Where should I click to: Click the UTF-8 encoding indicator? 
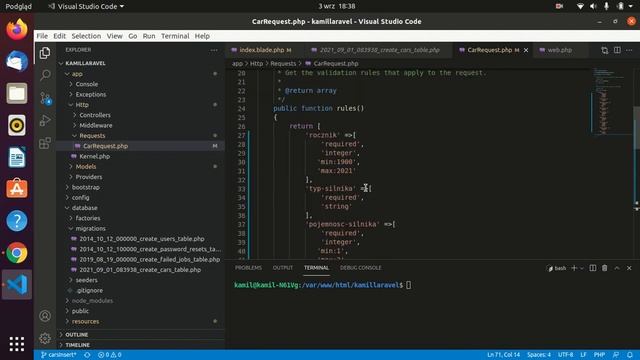click(x=565, y=355)
